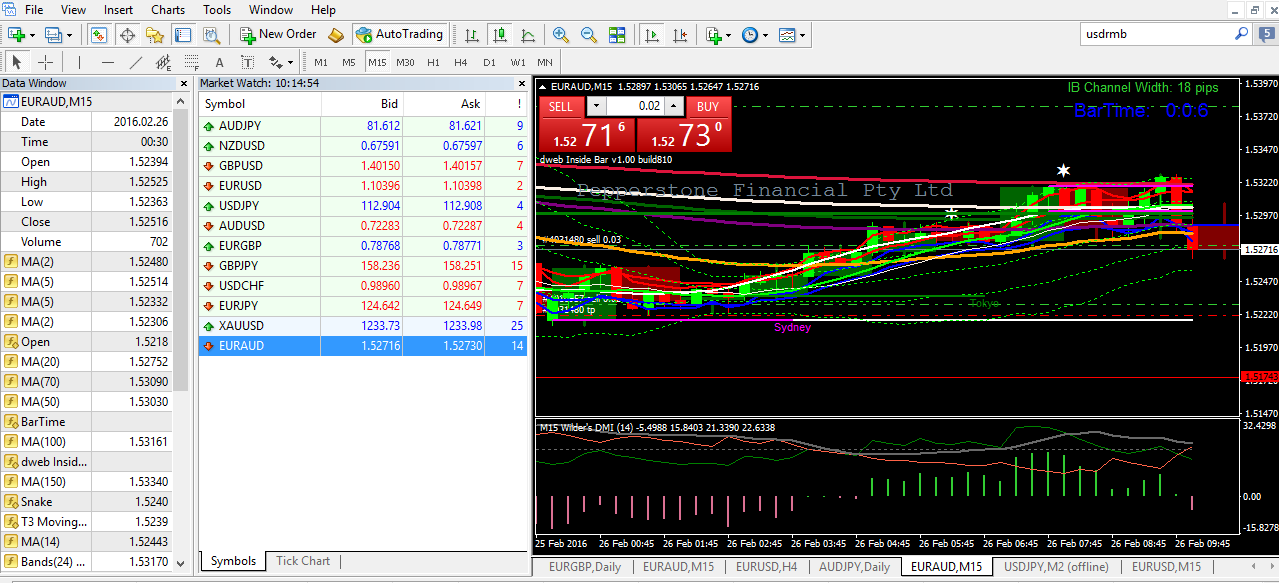Zoom out of the chart
Viewport: 1279px width, 583px height.
(589, 34)
